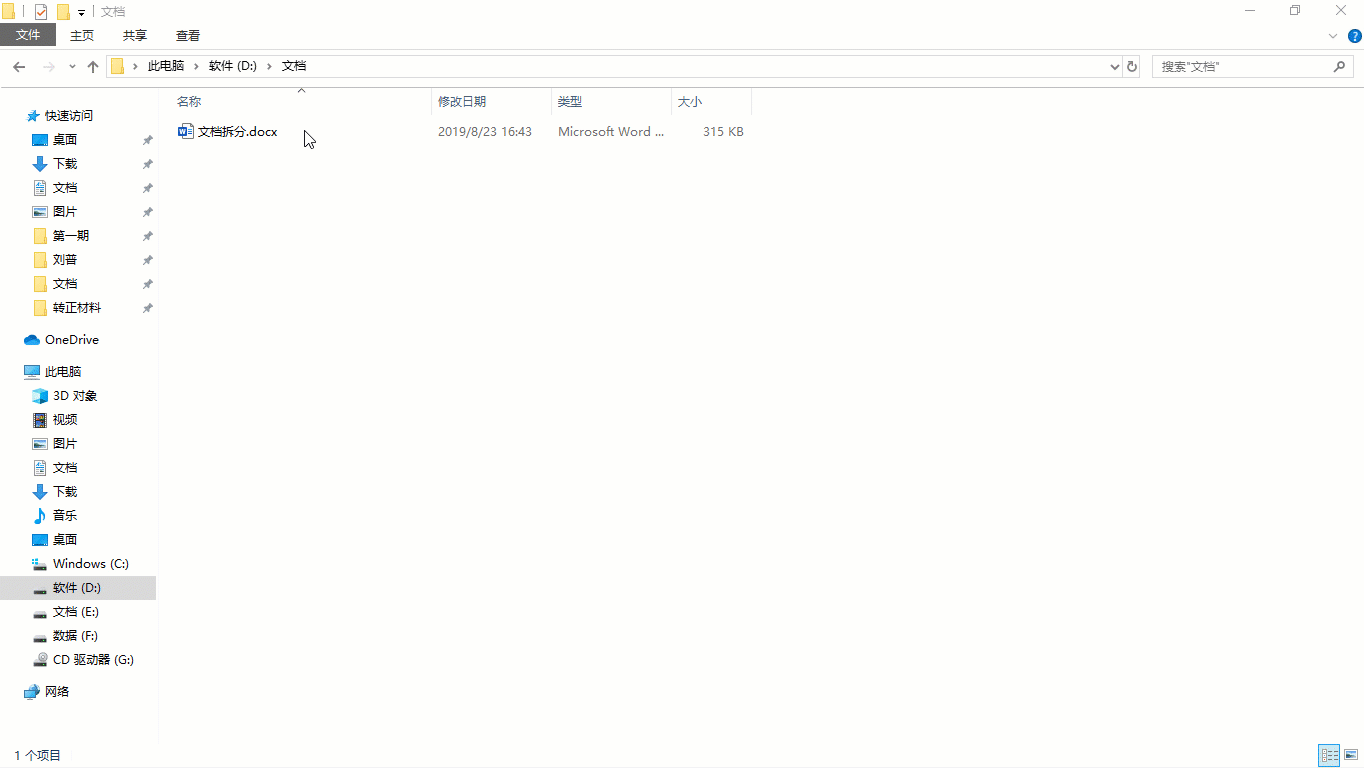Open pinned 下载 under quick access

(x=65, y=164)
